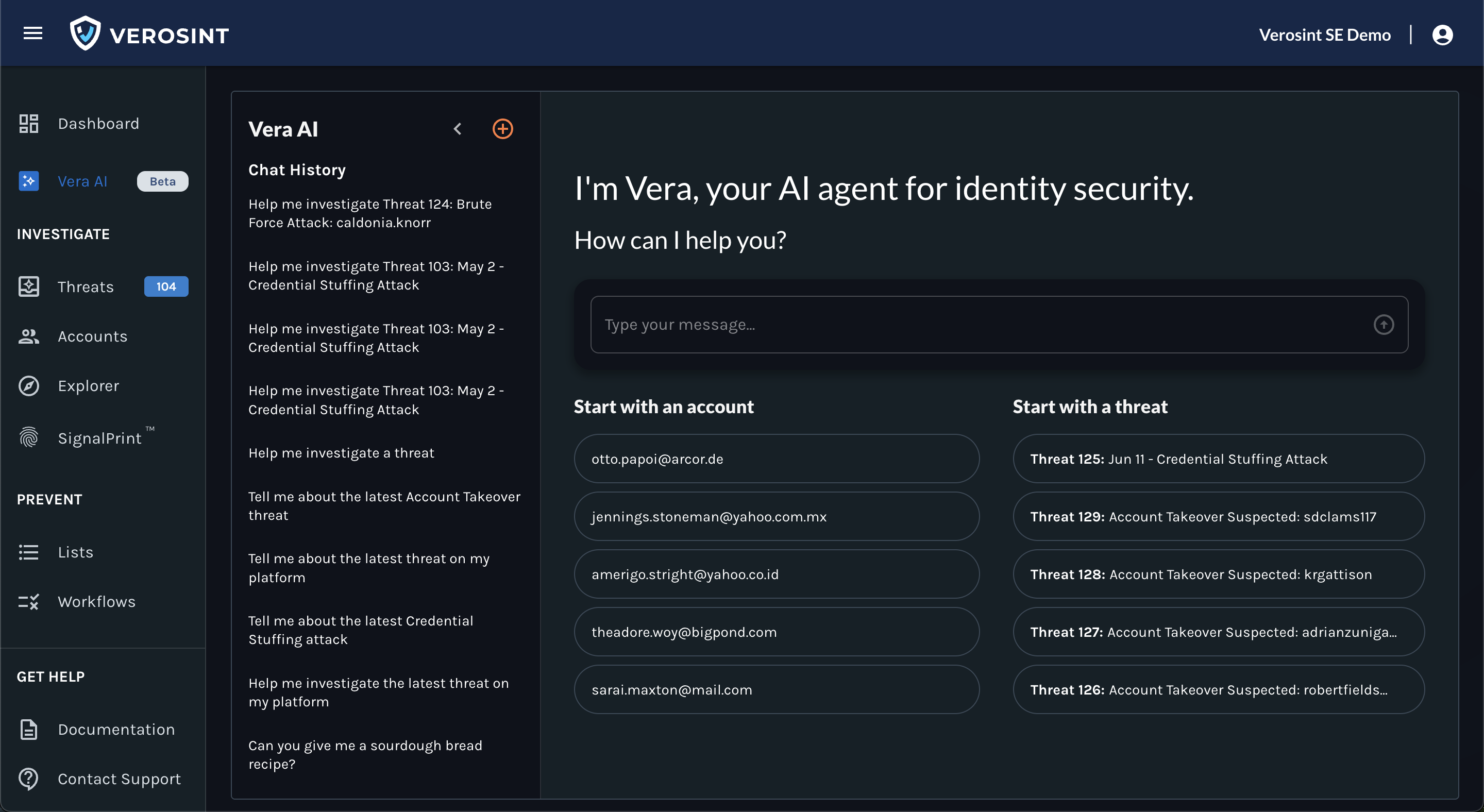Open chat 'Help me investigate a threat'
Image resolution: width=1484 pixels, height=812 pixels.
pos(341,453)
